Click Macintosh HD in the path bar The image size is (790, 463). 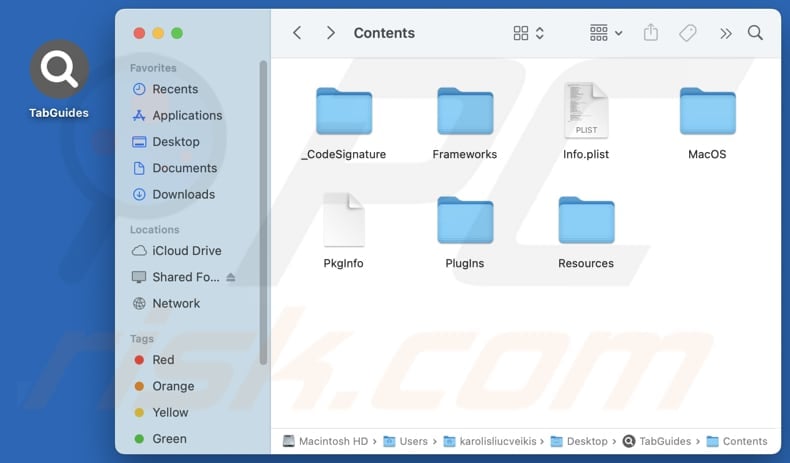(x=325, y=441)
